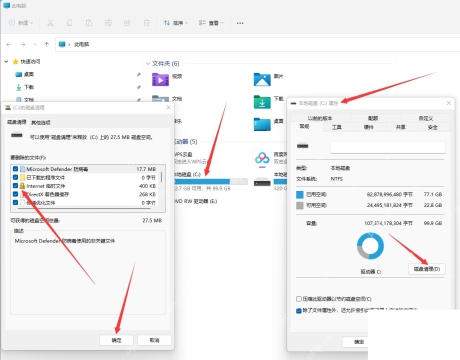The width and height of the screenshot is (460, 360).
Task: Click the blue Used space color swatch
Action: [x=300, y=194]
